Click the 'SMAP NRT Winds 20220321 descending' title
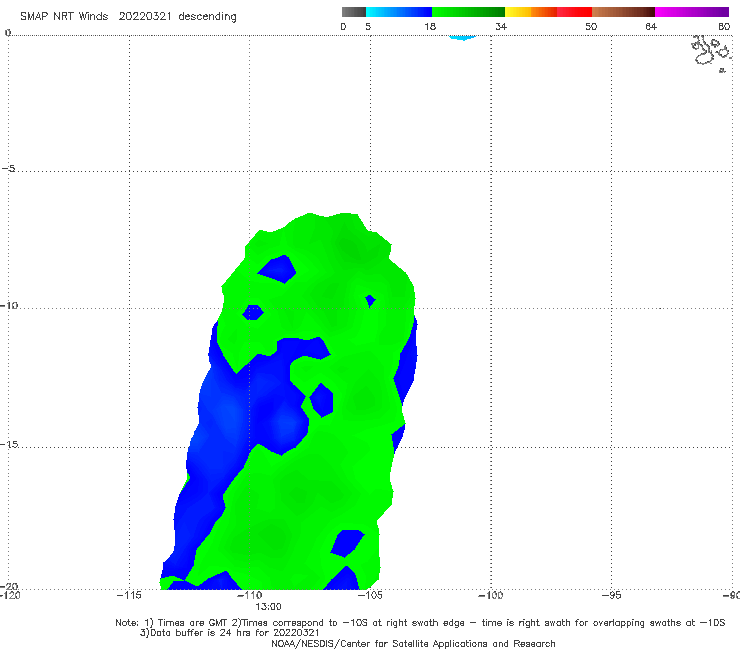Image resolution: width=740 pixels, height=650 pixels. point(128,16)
